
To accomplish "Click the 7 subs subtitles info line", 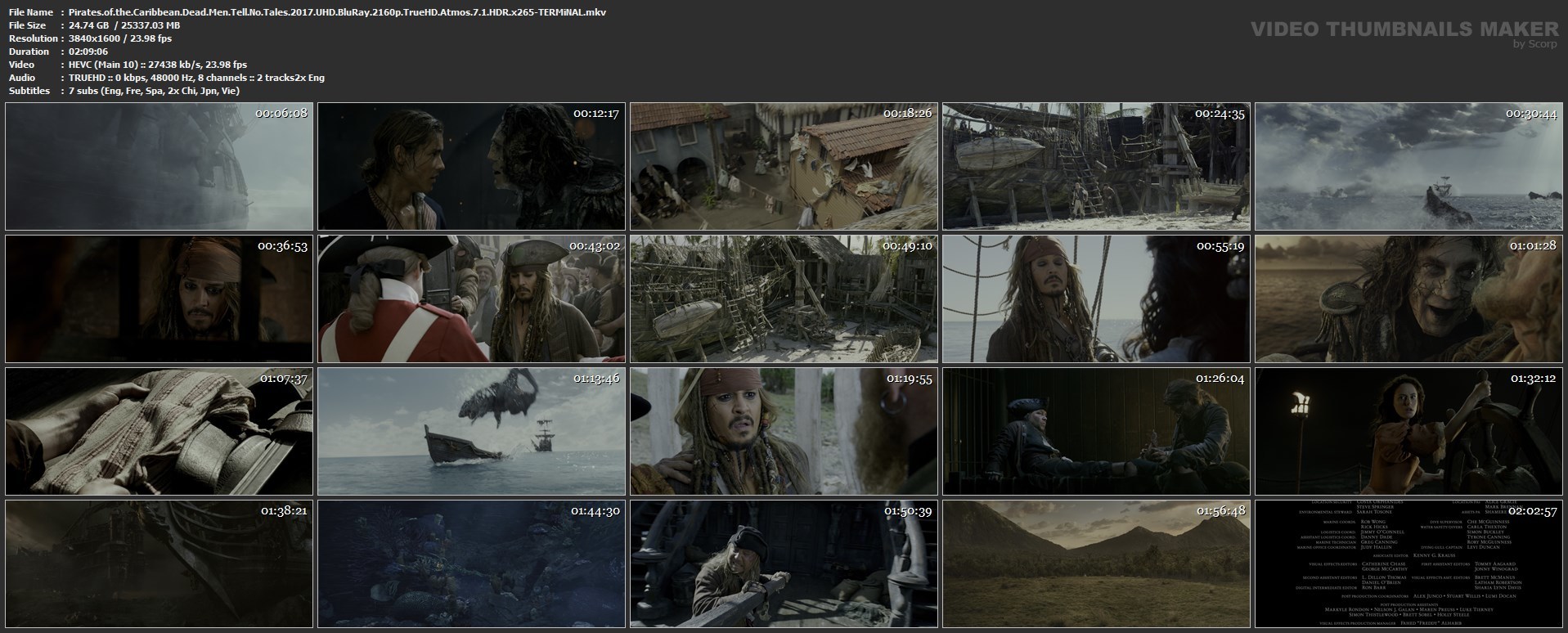I will (155, 91).
